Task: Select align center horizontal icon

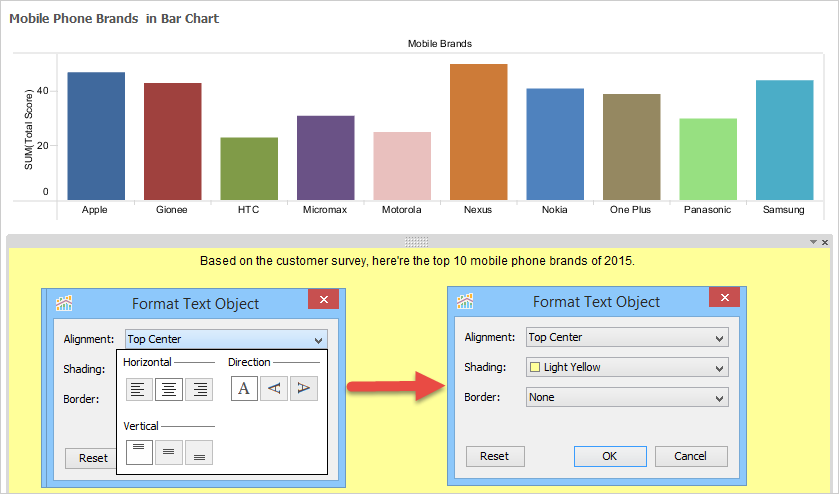Action: (x=169, y=389)
